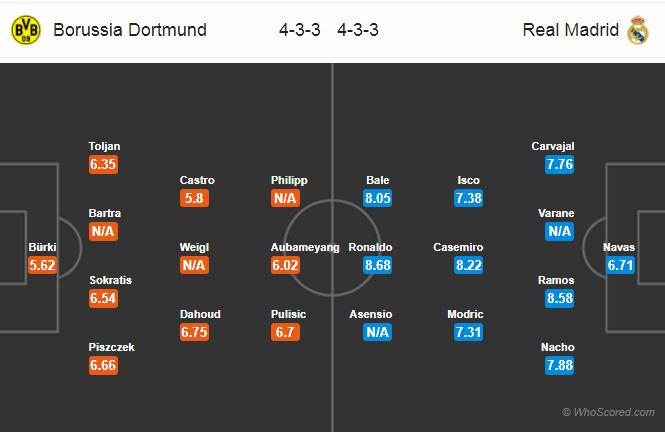Select Navas's 6.71 goalkeeper rating
Screen dimensions: 665x432
620,265
